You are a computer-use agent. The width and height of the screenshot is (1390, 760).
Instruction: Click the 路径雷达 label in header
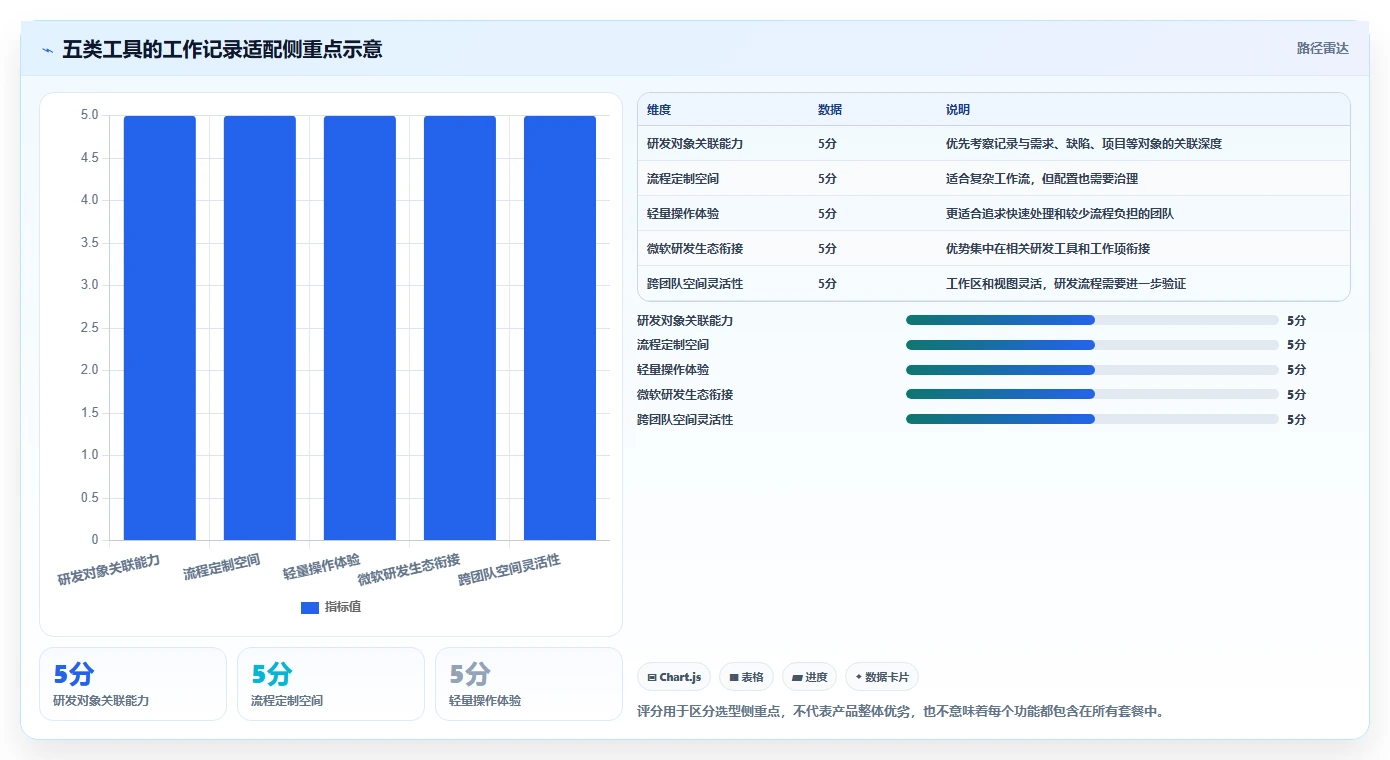click(x=1322, y=48)
